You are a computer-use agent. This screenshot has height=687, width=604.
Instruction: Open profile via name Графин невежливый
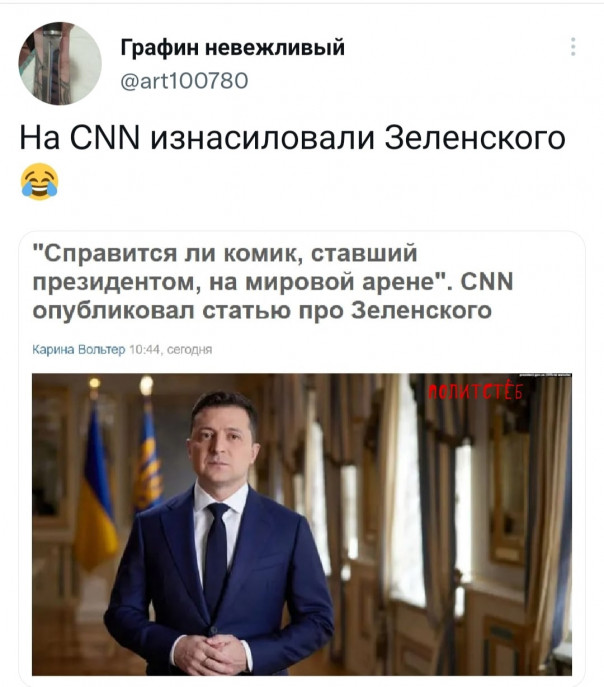click(x=233, y=47)
